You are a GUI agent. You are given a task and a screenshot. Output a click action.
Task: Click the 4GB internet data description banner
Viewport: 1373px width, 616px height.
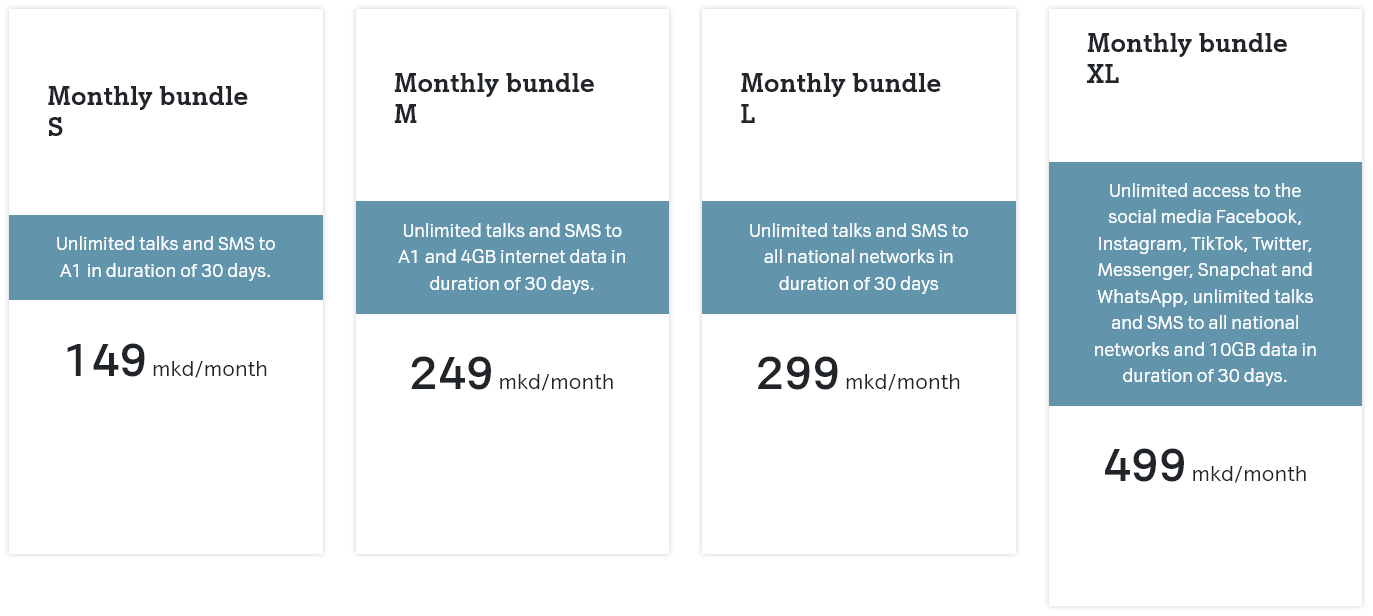512,257
